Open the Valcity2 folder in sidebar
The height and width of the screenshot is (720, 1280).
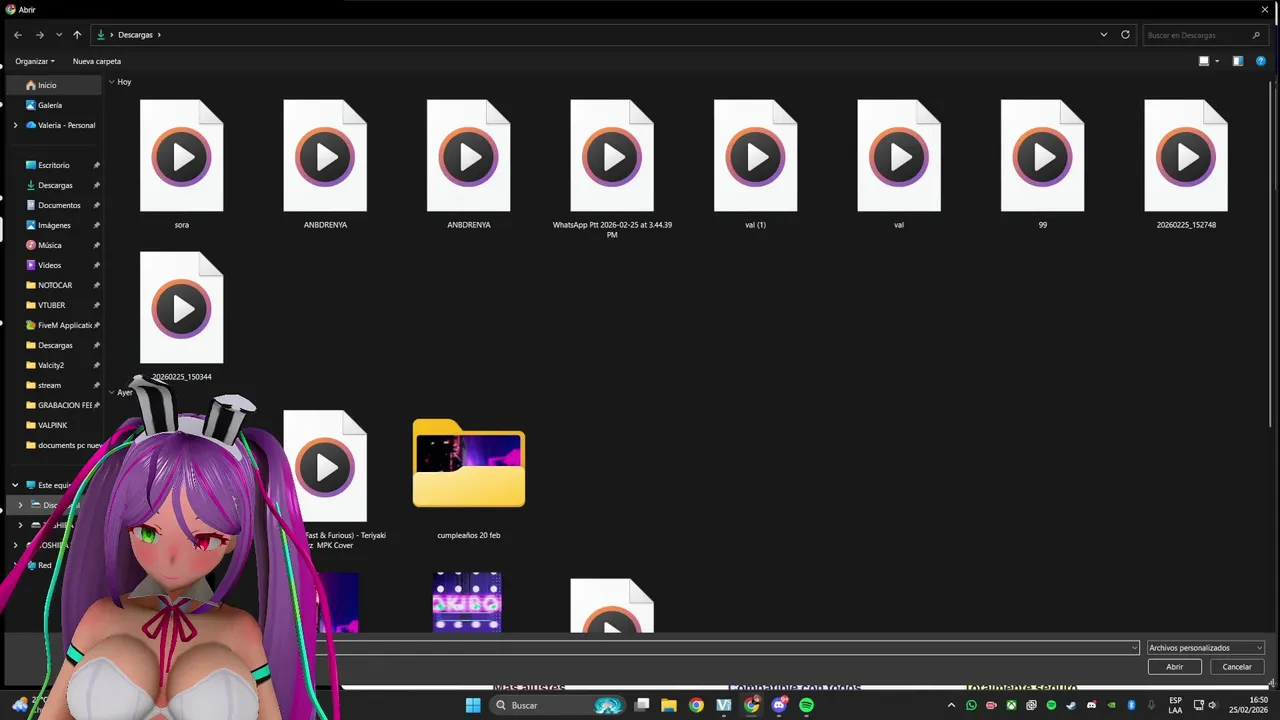click(53, 365)
